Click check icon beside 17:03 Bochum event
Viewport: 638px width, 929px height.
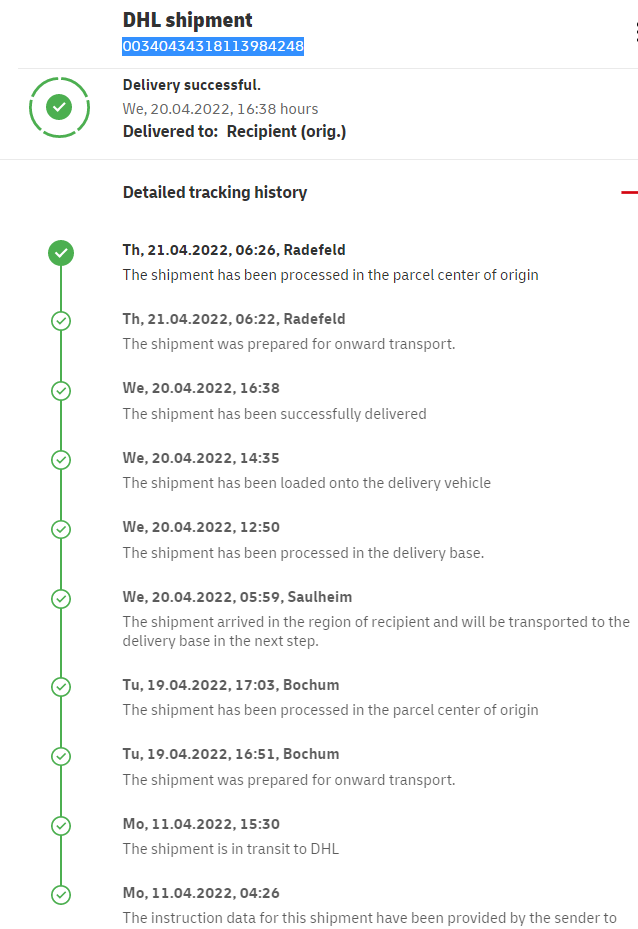click(x=61, y=687)
